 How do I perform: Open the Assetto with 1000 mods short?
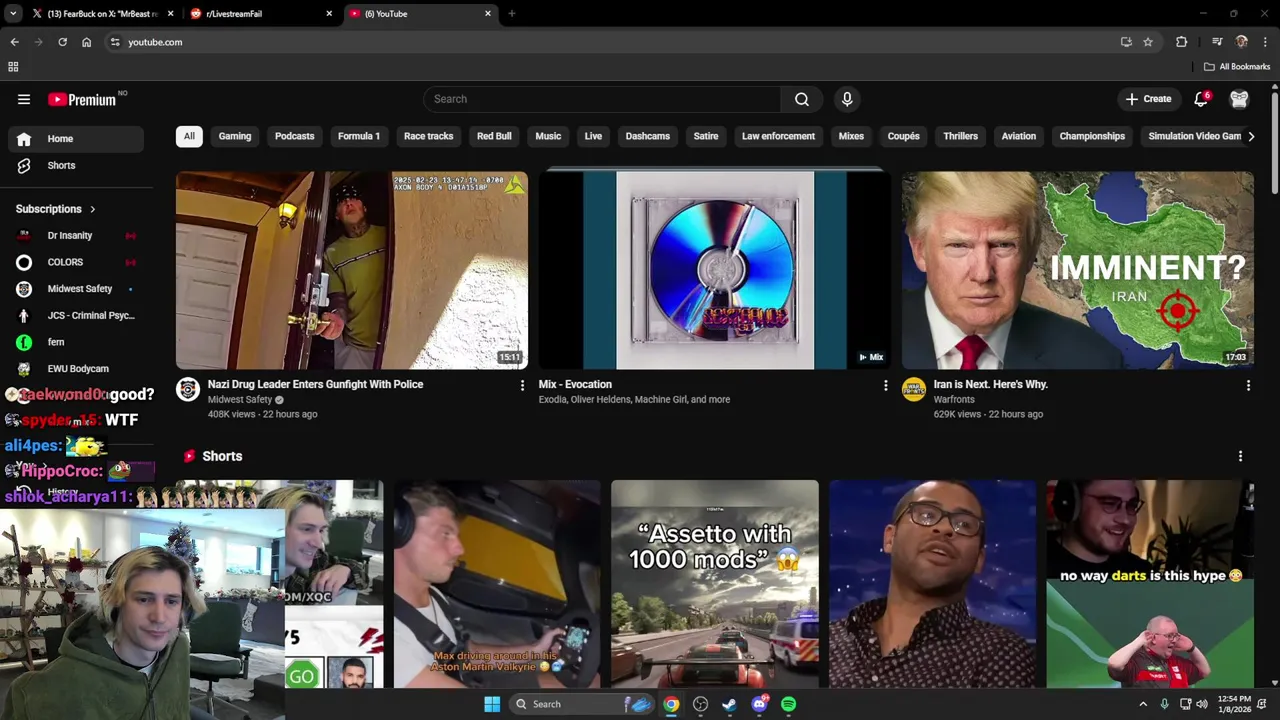coord(715,584)
